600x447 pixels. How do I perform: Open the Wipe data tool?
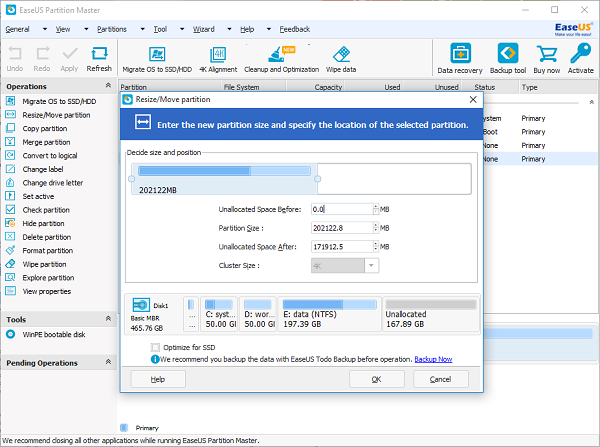[x=341, y=59]
